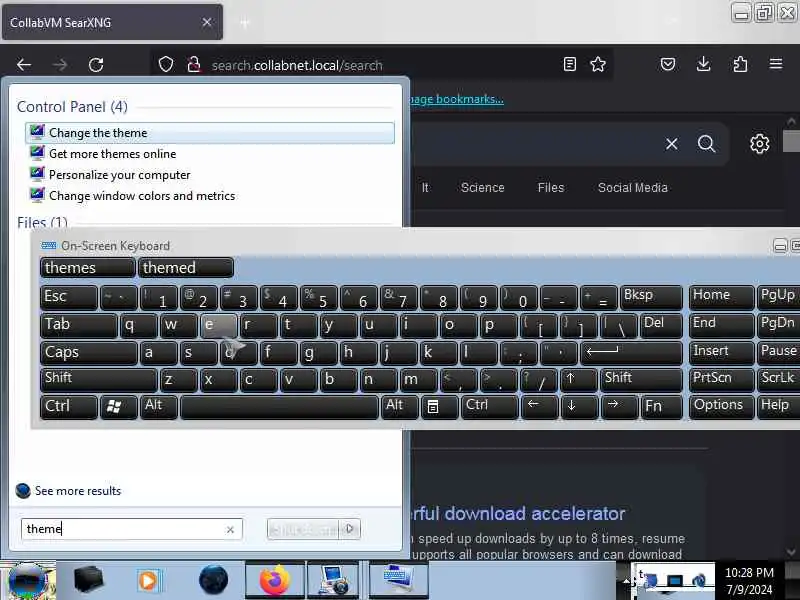The height and width of the screenshot is (600, 800).
Task: Click the Shut down button
Action: [x=304, y=529]
